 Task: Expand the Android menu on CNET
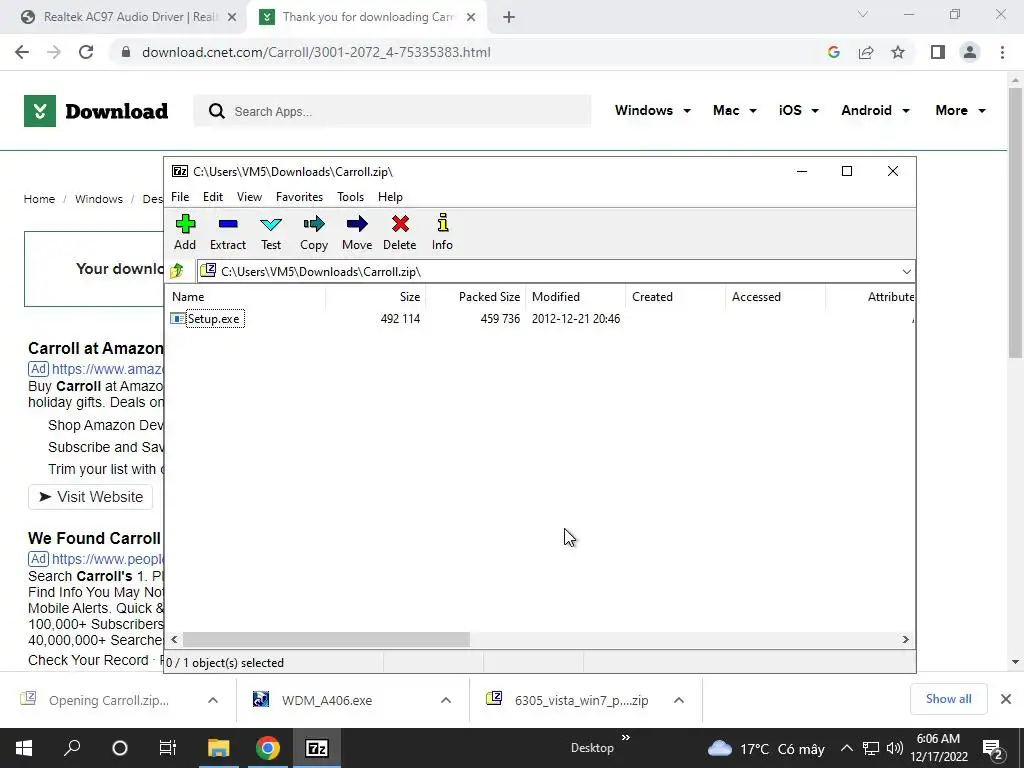coord(875,110)
